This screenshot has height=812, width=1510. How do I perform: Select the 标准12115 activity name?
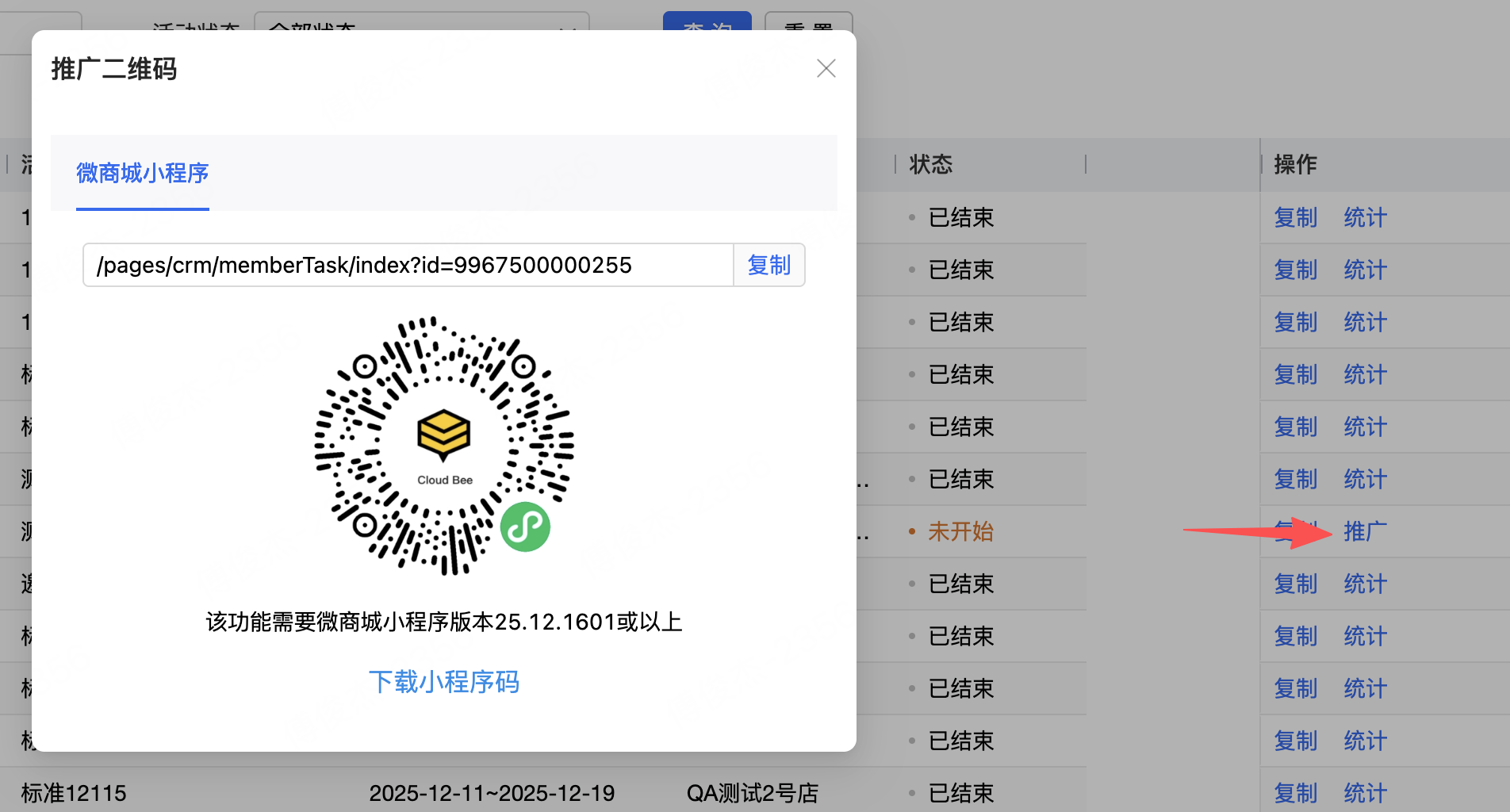(74, 793)
